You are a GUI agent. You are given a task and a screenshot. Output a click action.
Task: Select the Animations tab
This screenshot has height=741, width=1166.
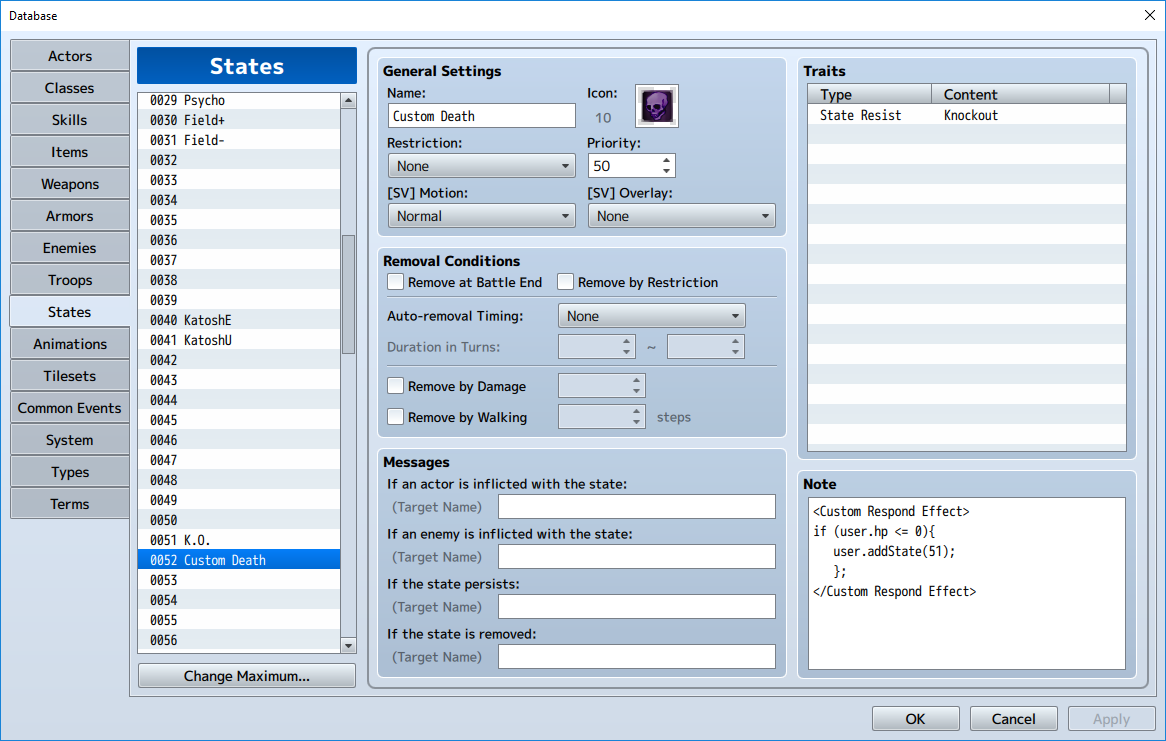(70, 344)
